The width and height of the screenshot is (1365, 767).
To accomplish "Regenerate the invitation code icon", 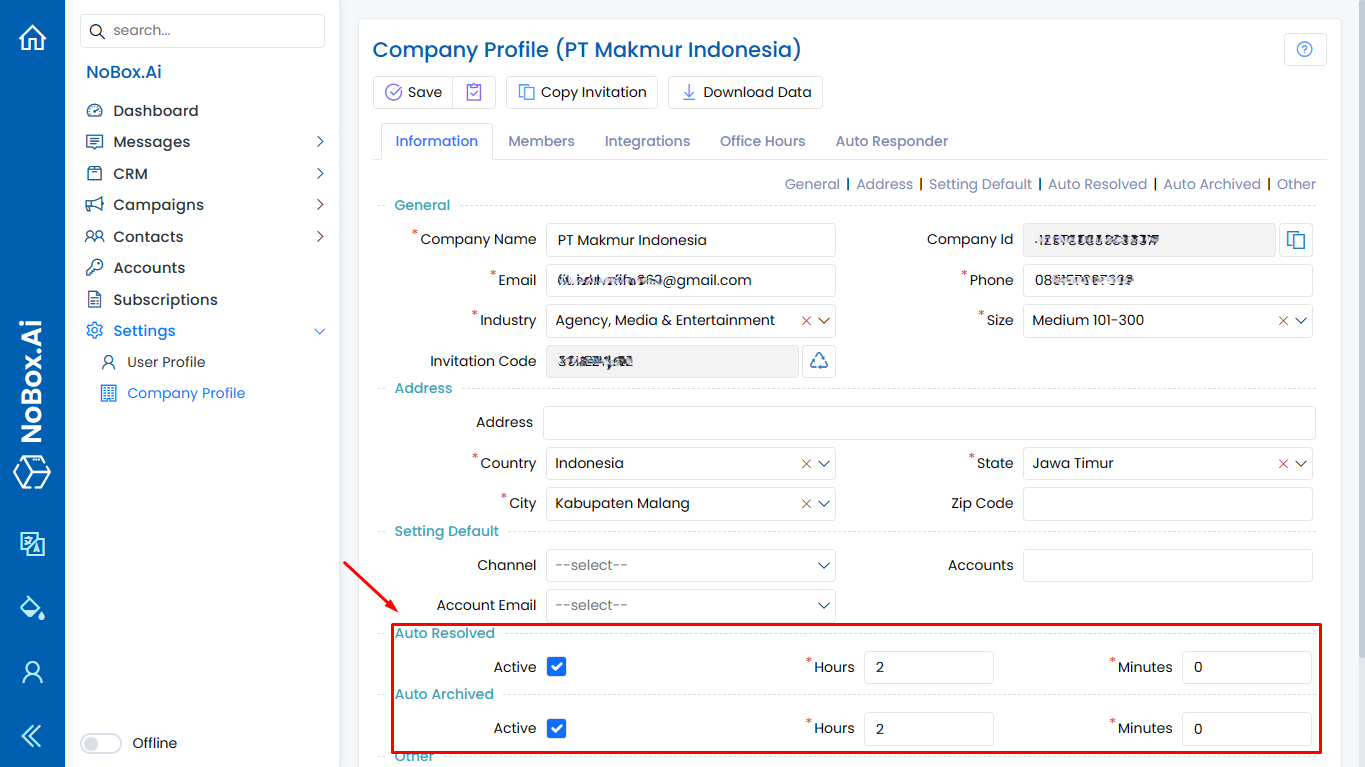I will 818,361.
